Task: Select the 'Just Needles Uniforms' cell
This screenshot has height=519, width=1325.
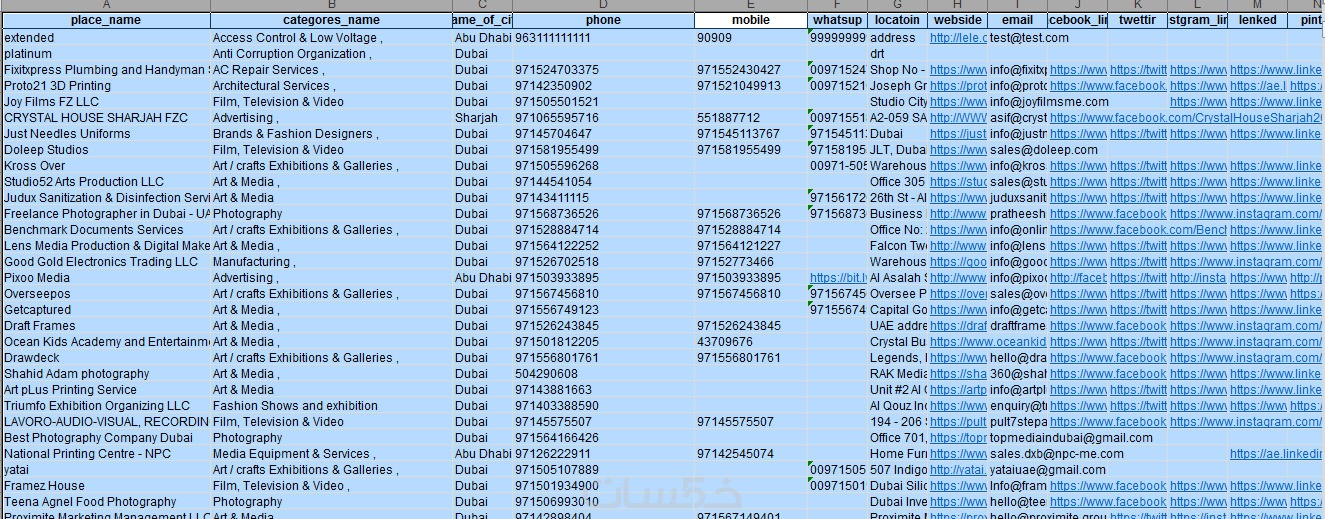Action: 106,134
